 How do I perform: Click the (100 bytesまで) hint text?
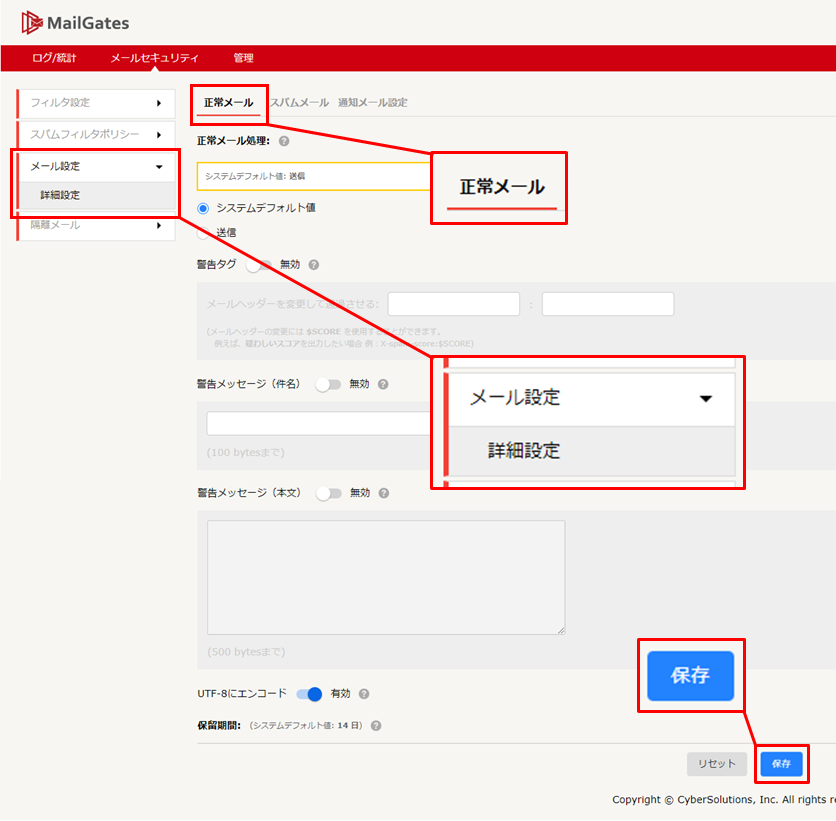(246, 453)
